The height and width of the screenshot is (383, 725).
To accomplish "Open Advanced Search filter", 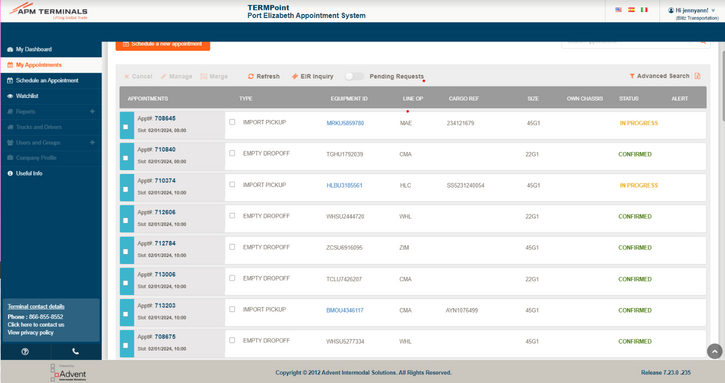I will pos(659,76).
